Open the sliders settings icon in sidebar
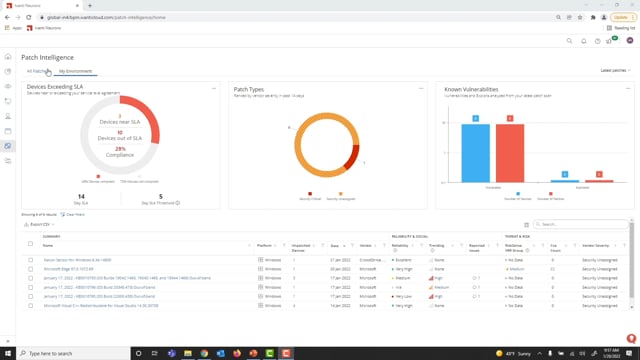Screen dimensions: 640x360 [x=8, y=161]
